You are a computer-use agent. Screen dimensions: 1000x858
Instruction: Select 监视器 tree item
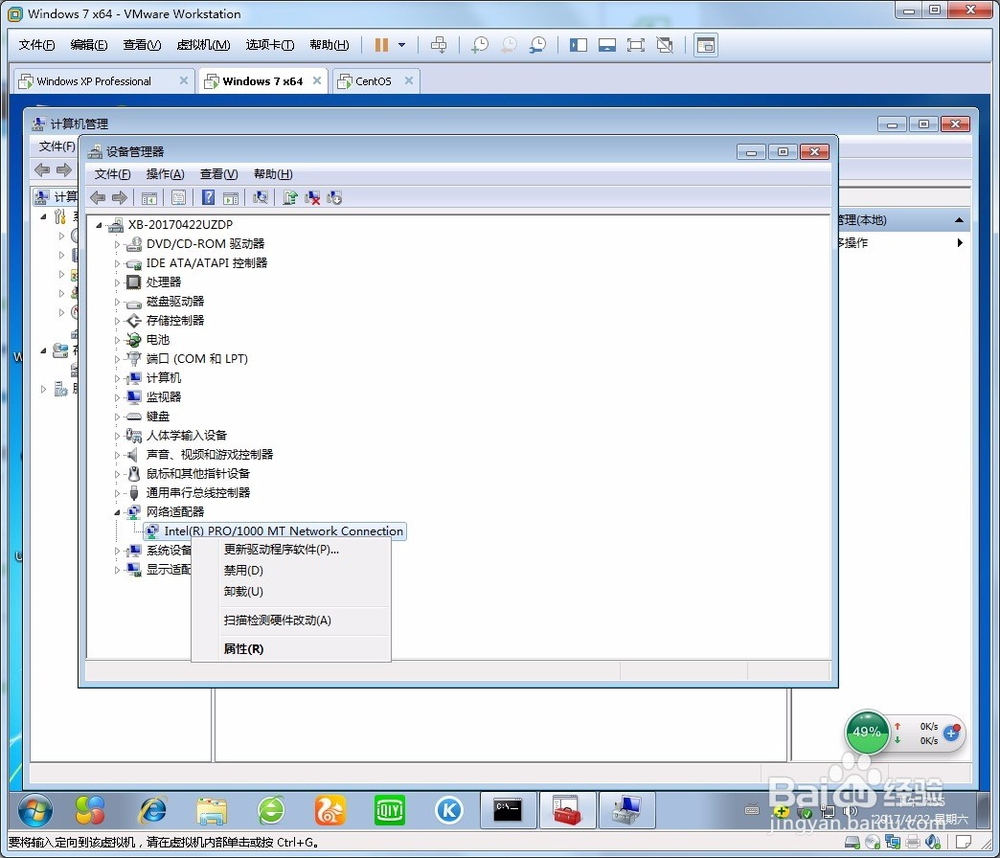pyautogui.click(x=163, y=397)
